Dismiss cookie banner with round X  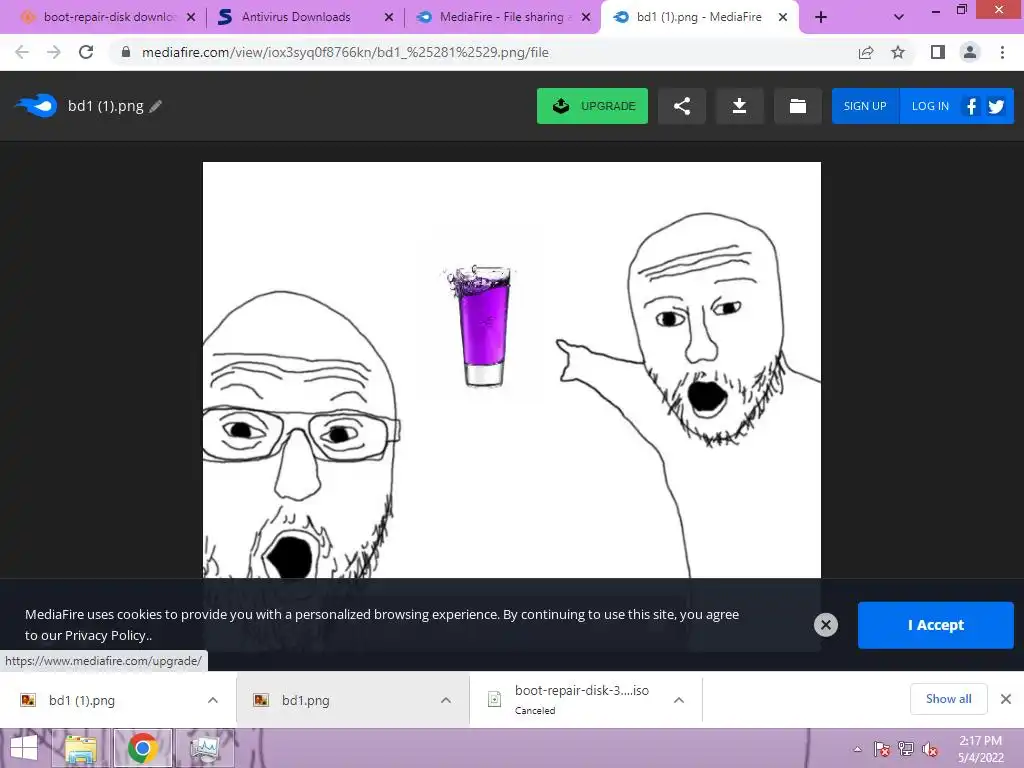click(825, 625)
